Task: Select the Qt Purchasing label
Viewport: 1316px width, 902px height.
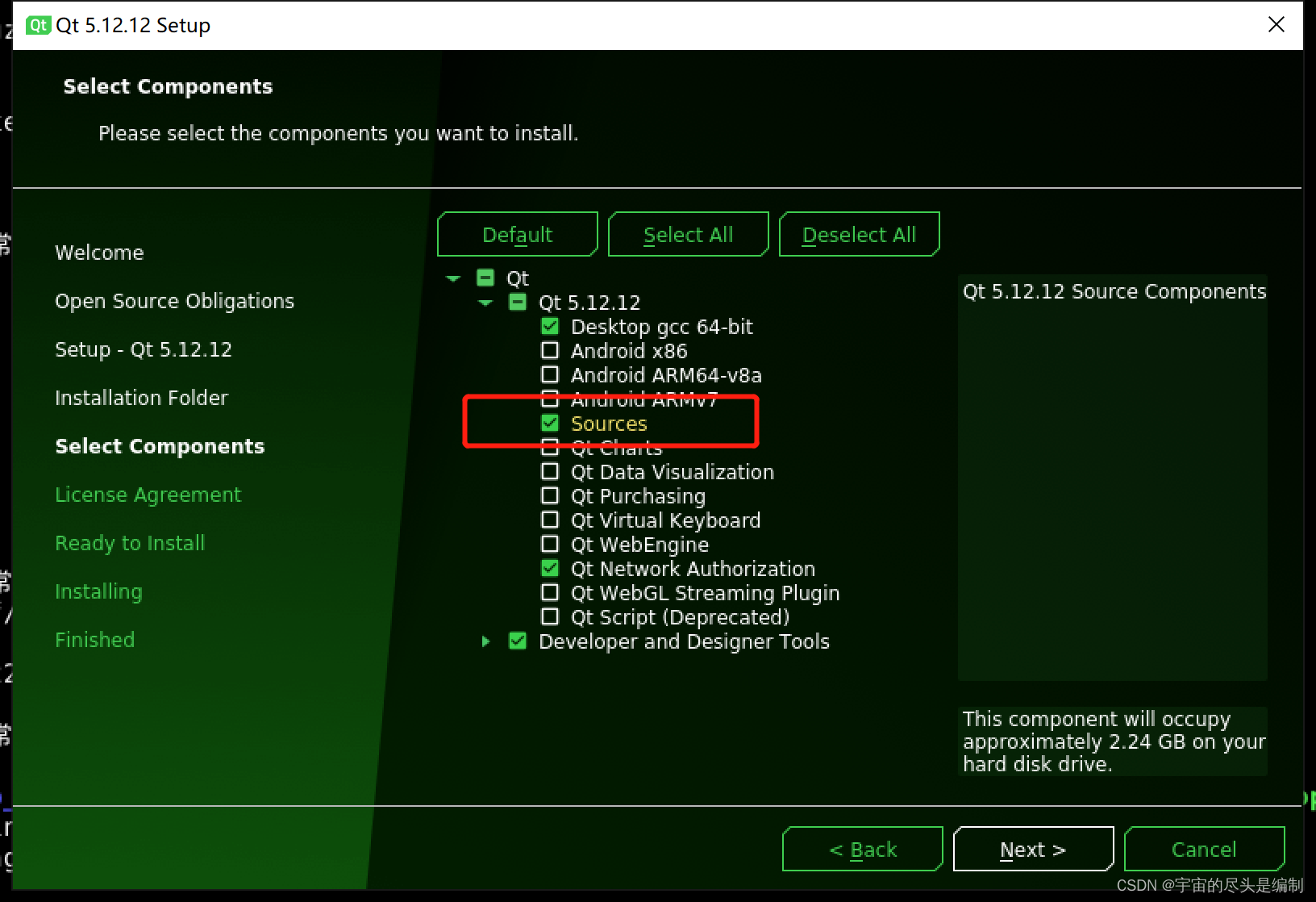Action: pos(638,496)
